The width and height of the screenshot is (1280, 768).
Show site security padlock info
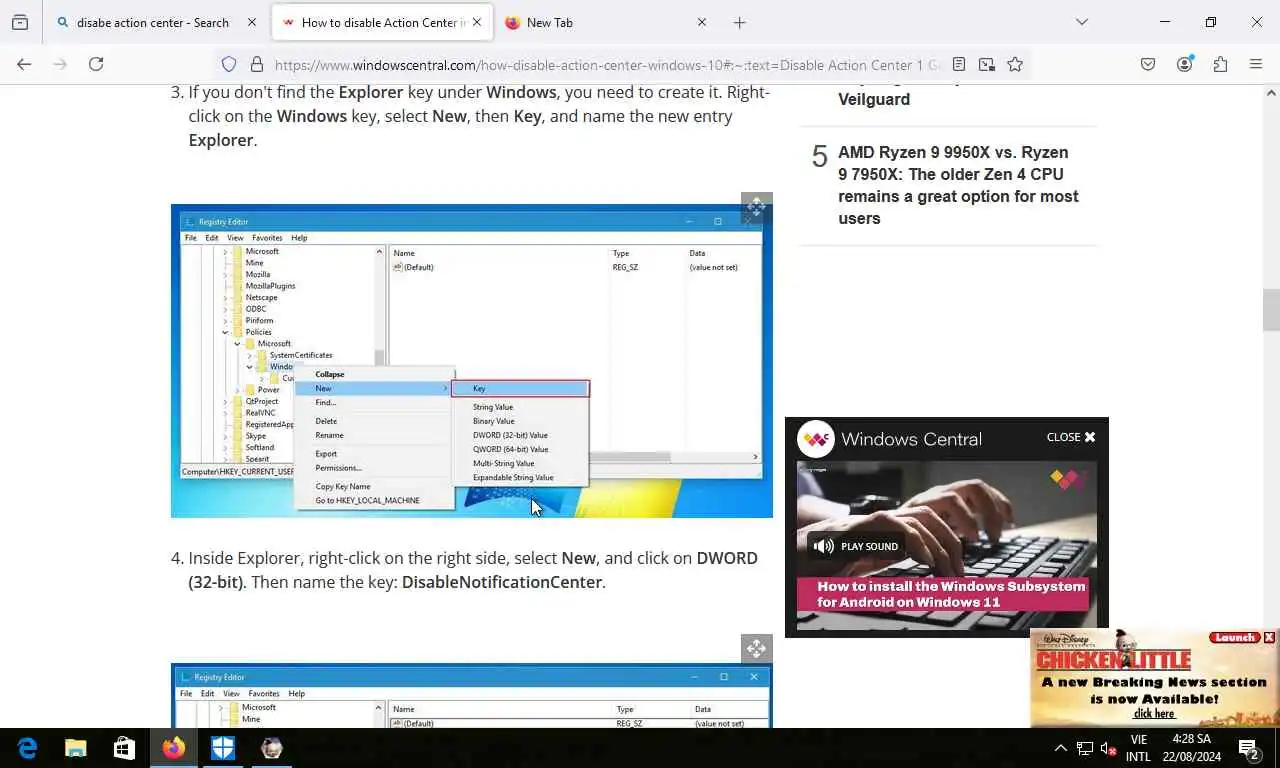[x=257, y=64]
